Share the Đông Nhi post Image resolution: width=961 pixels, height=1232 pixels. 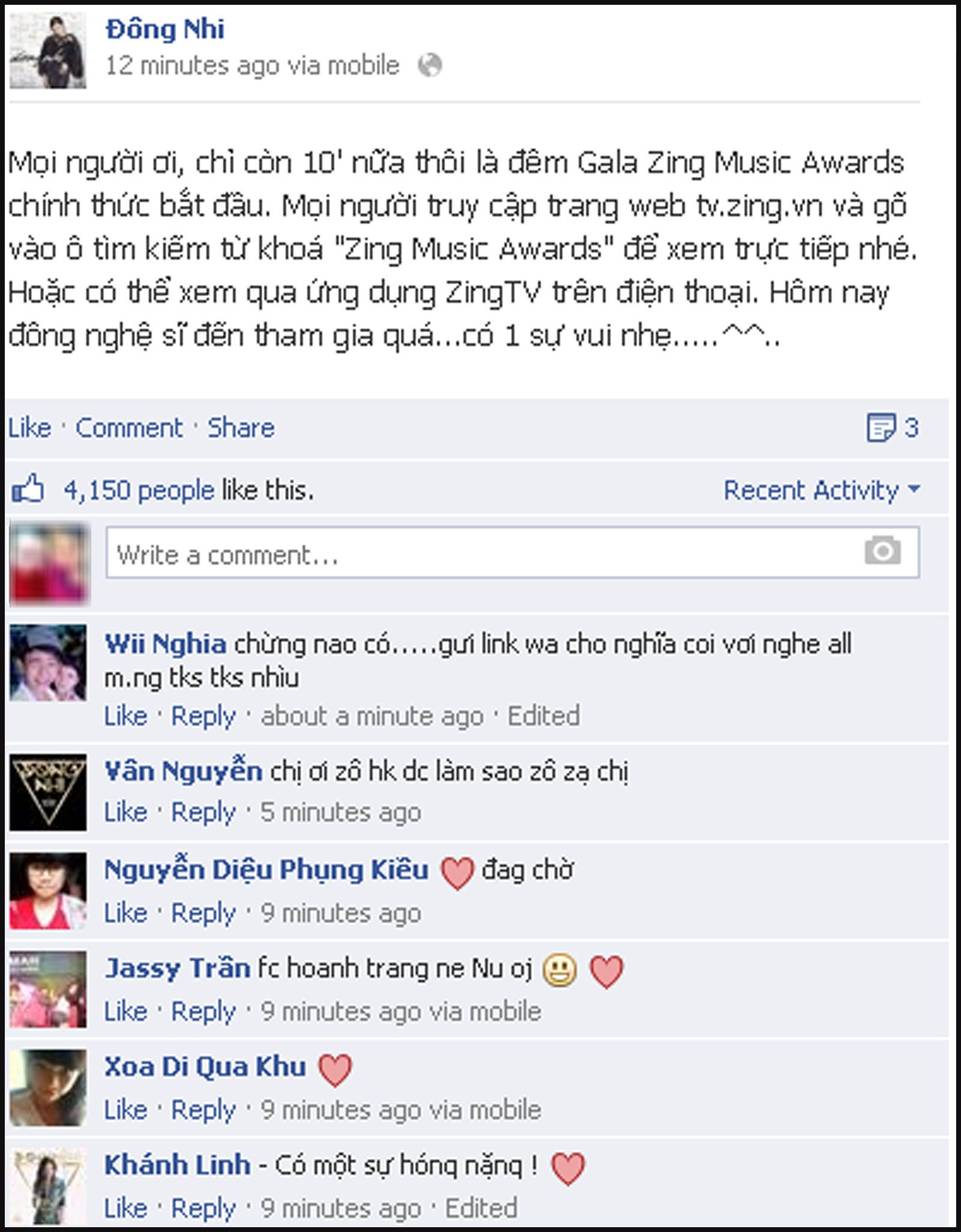click(241, 427)
